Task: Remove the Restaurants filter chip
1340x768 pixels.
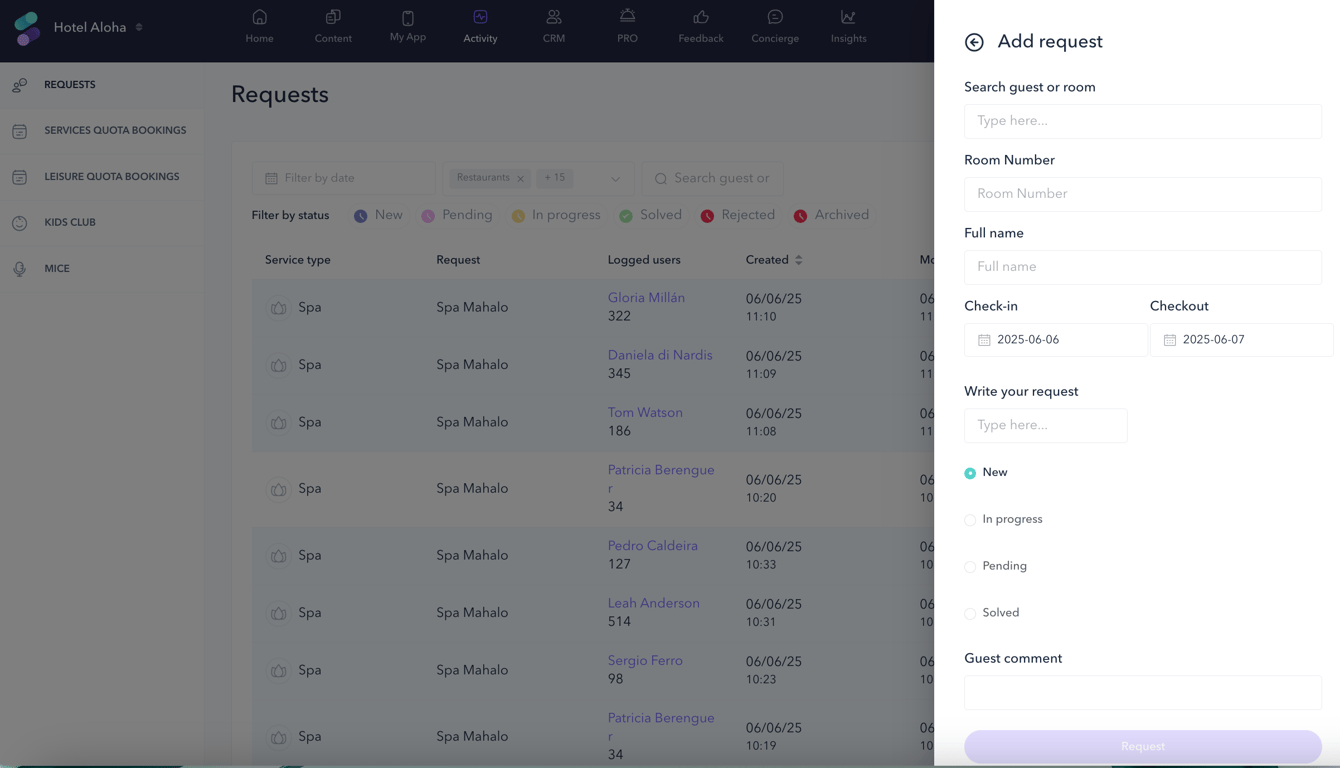Action: (521, 178)
